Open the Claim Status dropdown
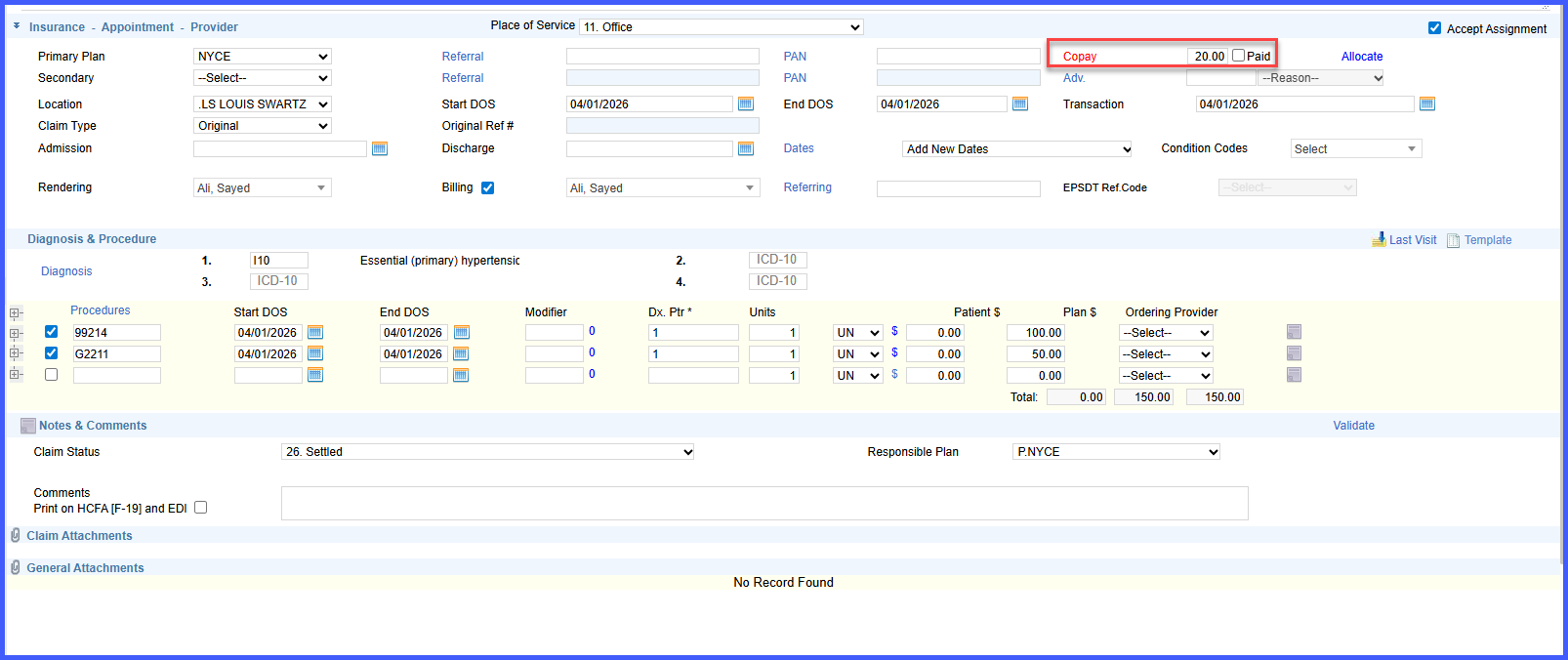 [x=488, y=452]
